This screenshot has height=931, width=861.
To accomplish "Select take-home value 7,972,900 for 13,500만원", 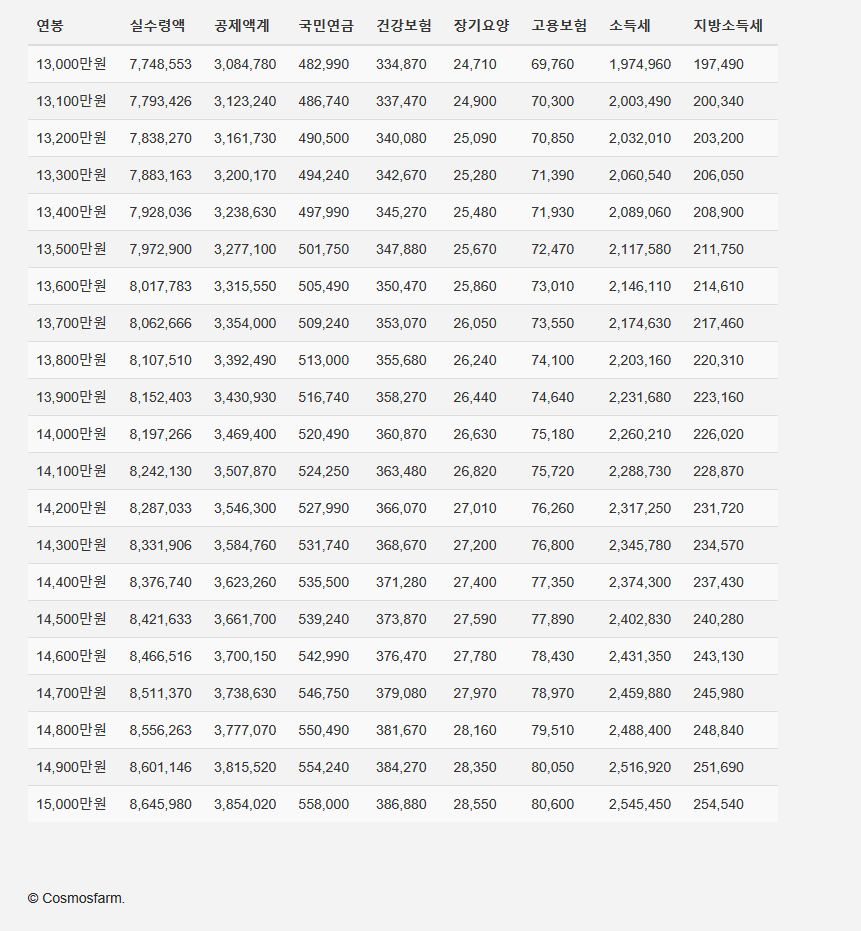I will pyautogui.click(x=160, y=249).
